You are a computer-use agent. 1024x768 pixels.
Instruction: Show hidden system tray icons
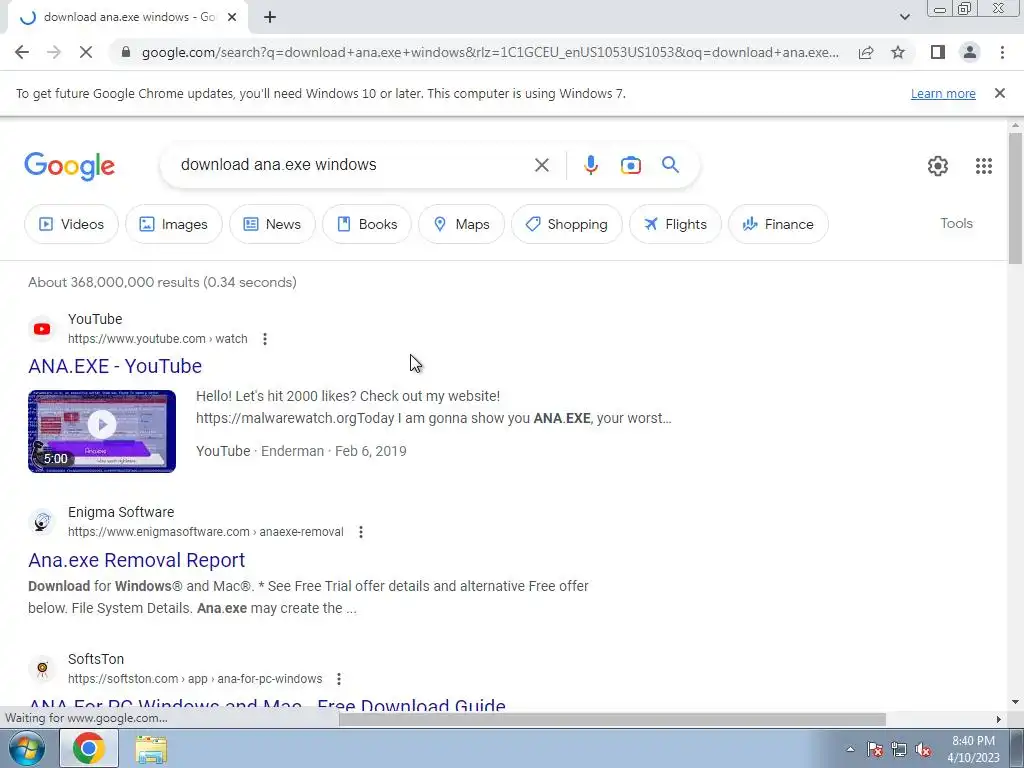(850, 749)
